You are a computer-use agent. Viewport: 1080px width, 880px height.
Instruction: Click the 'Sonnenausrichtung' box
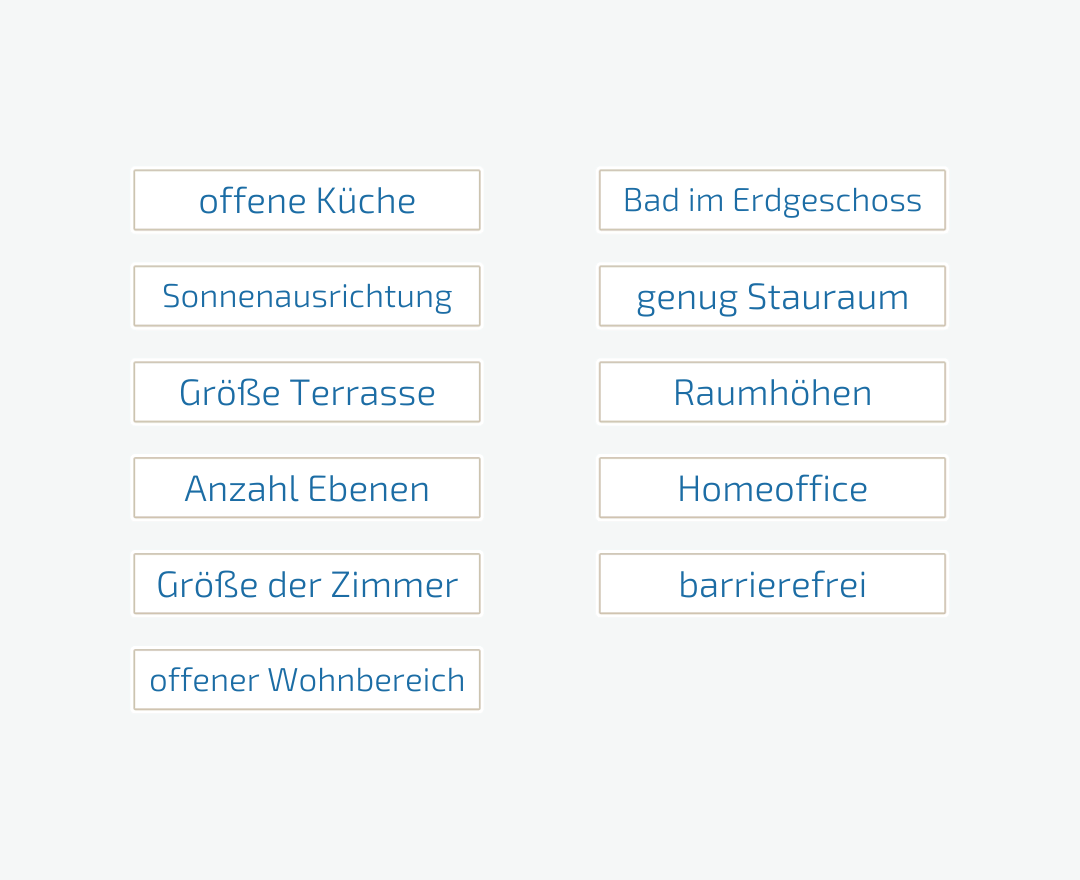point(307,296)
